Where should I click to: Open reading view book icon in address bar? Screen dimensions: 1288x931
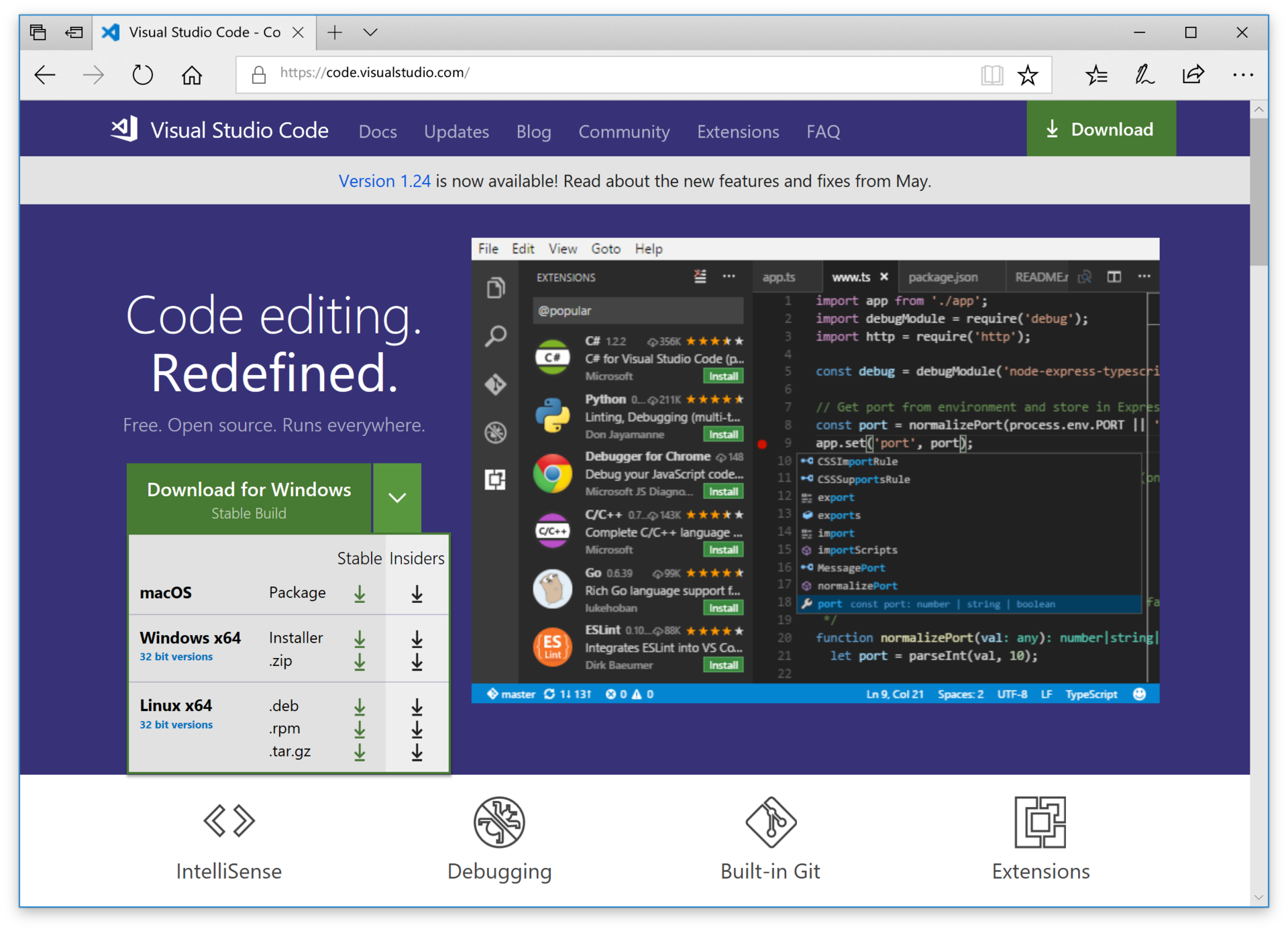(x=991, y=74)
